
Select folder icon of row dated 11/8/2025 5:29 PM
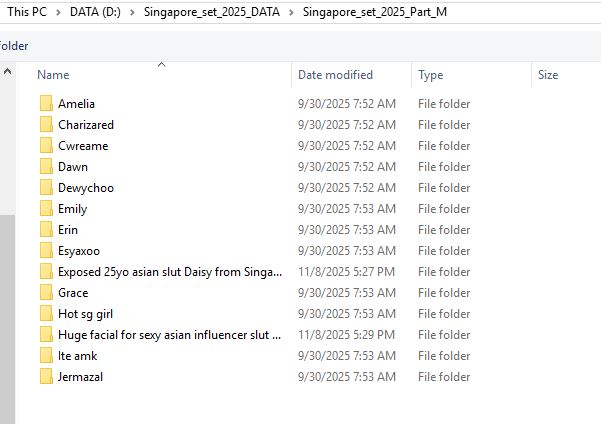pyautogui.click(x=46, y=335)
